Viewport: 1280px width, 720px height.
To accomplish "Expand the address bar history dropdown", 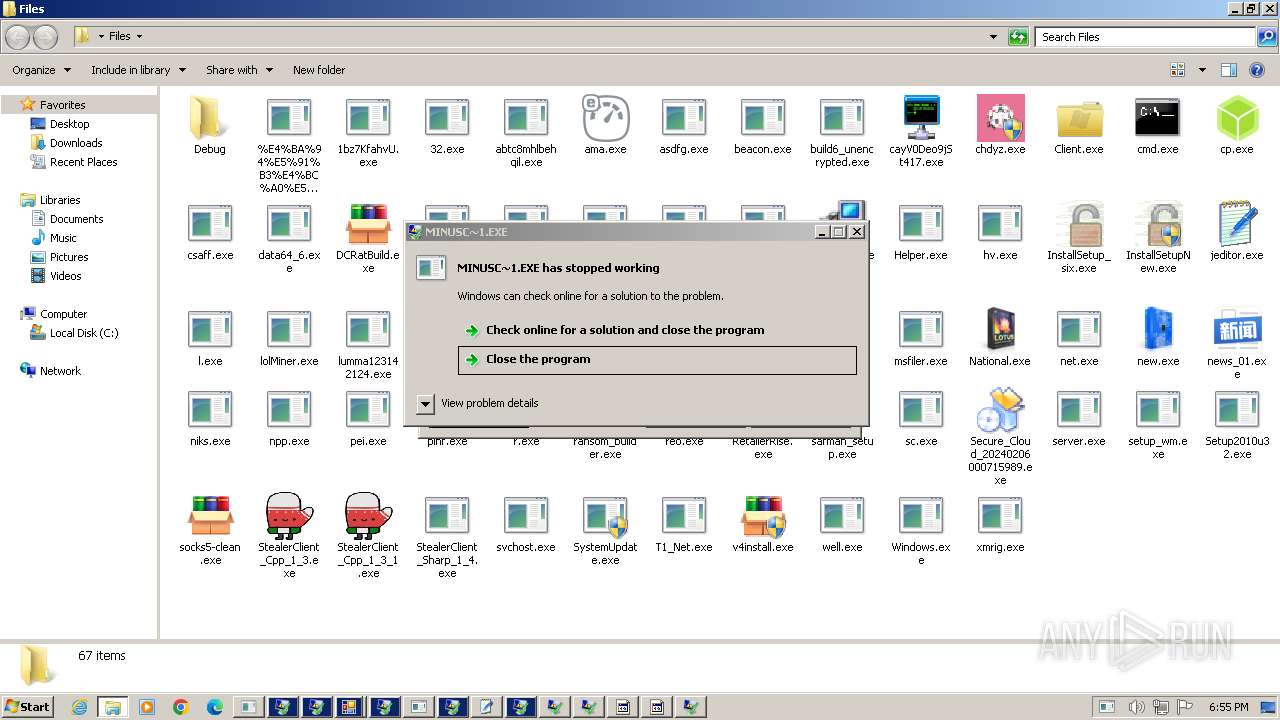I will pyautogui.click(x=993, y=37).
